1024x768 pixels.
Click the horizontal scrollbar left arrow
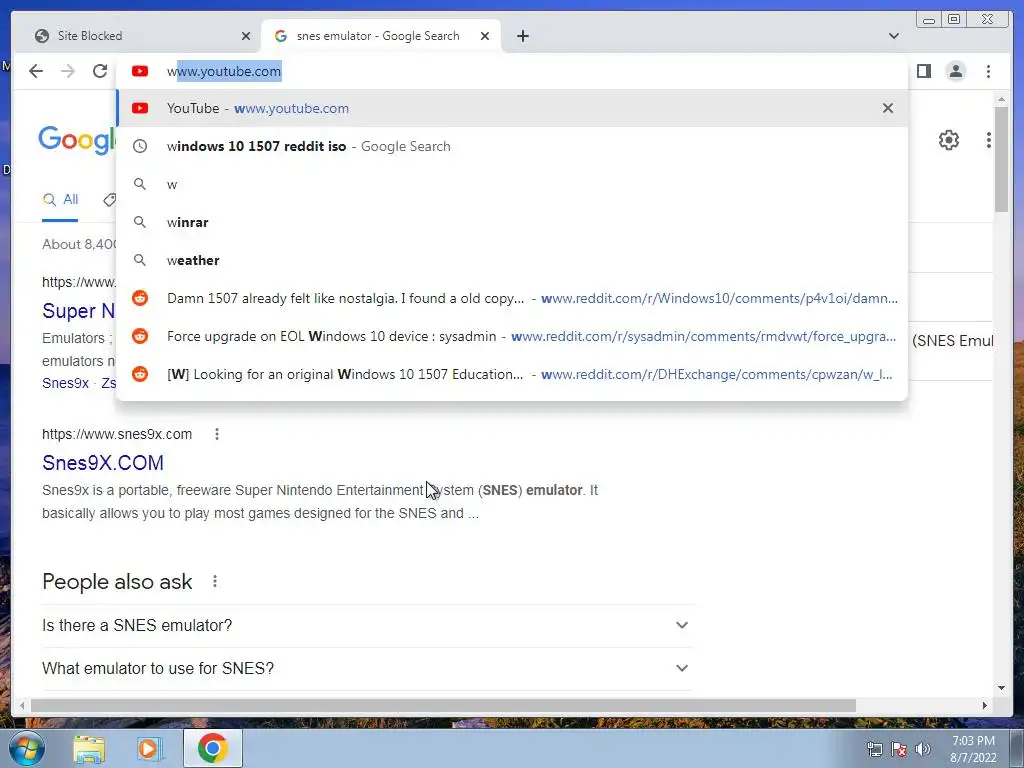click(x=22, y=705)
